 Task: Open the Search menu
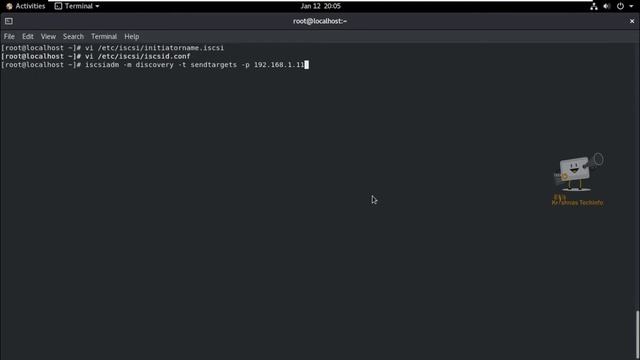tap(73, 37)
